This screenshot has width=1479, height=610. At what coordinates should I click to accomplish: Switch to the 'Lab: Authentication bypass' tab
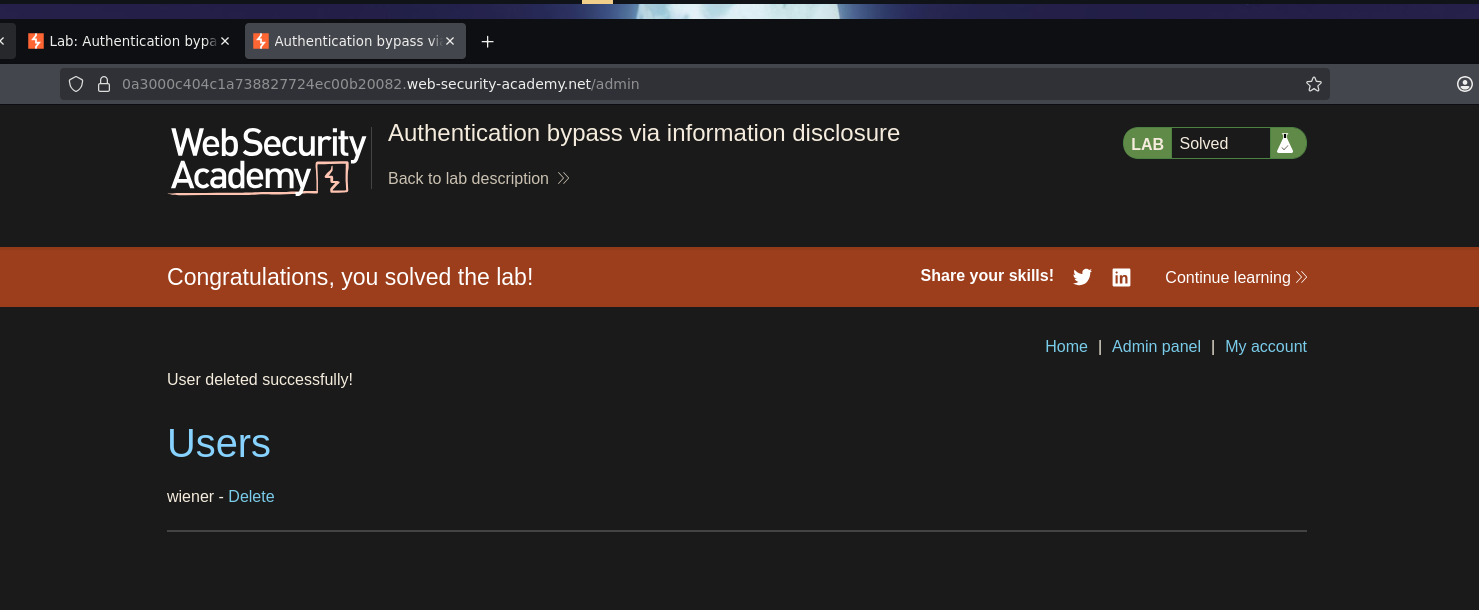(129, 41)
